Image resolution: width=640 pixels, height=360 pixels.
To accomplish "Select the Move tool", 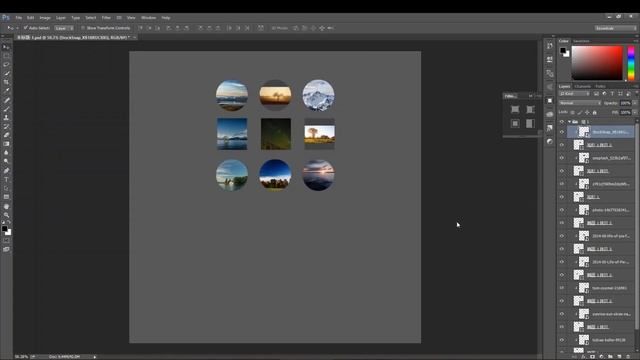I will click(6, 47).
